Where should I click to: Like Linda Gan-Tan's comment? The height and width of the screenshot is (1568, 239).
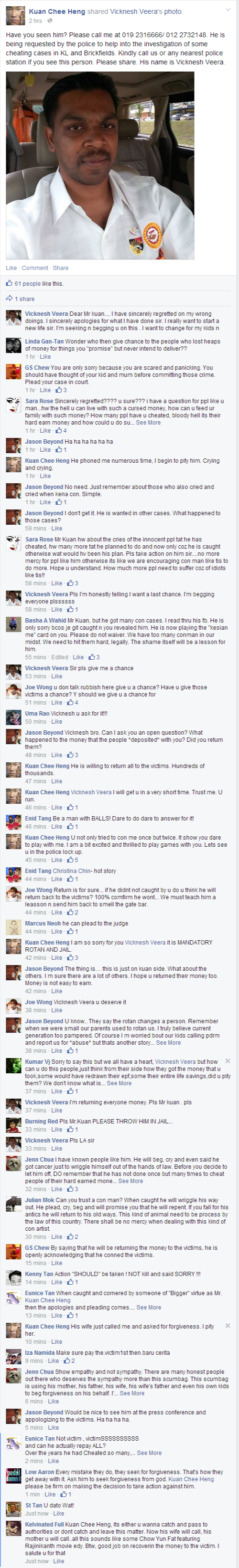45,357
